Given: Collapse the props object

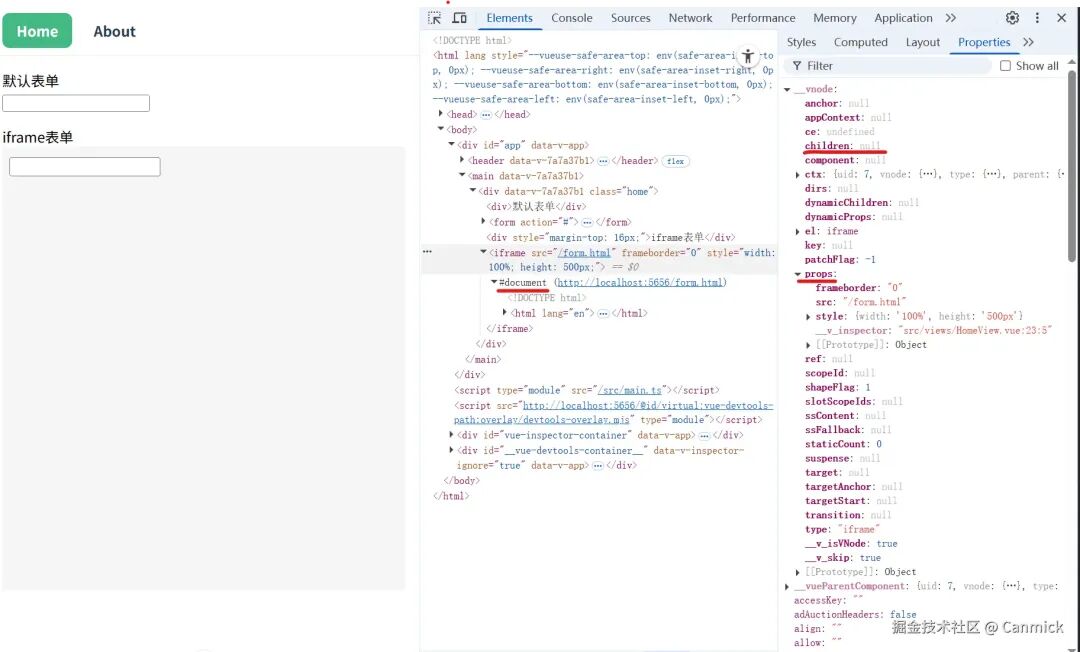Looking at the screenshot, I should click(798, 274).
